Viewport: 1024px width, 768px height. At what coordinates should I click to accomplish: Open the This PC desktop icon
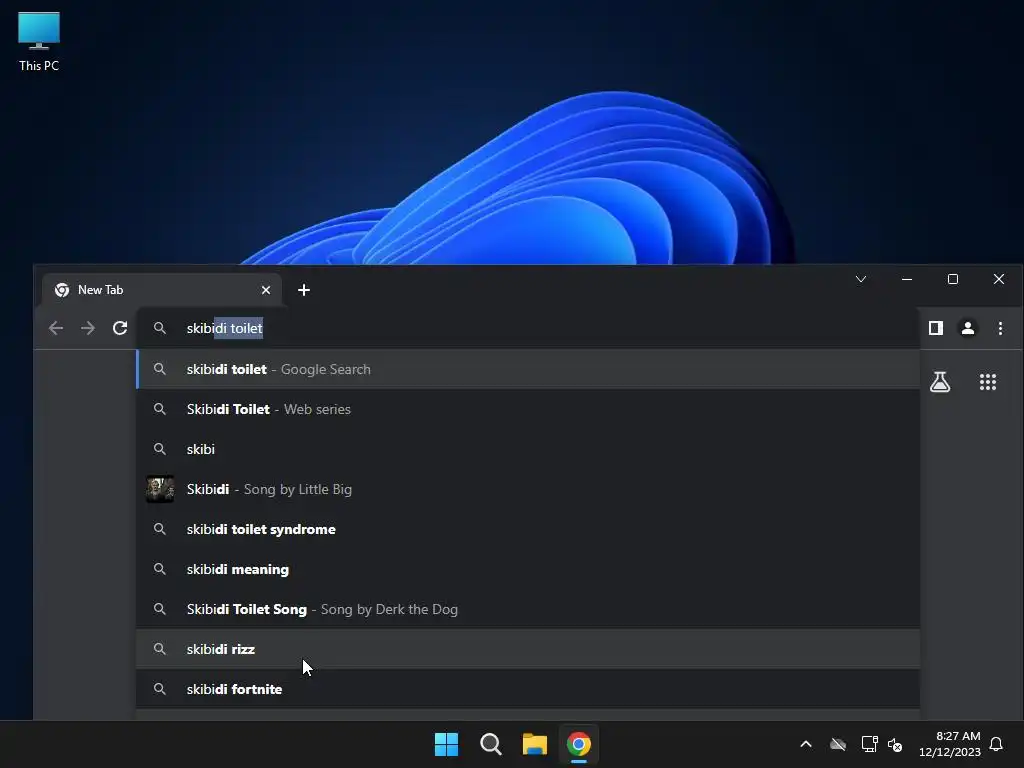pyautogui.click(x=39, y=42)
